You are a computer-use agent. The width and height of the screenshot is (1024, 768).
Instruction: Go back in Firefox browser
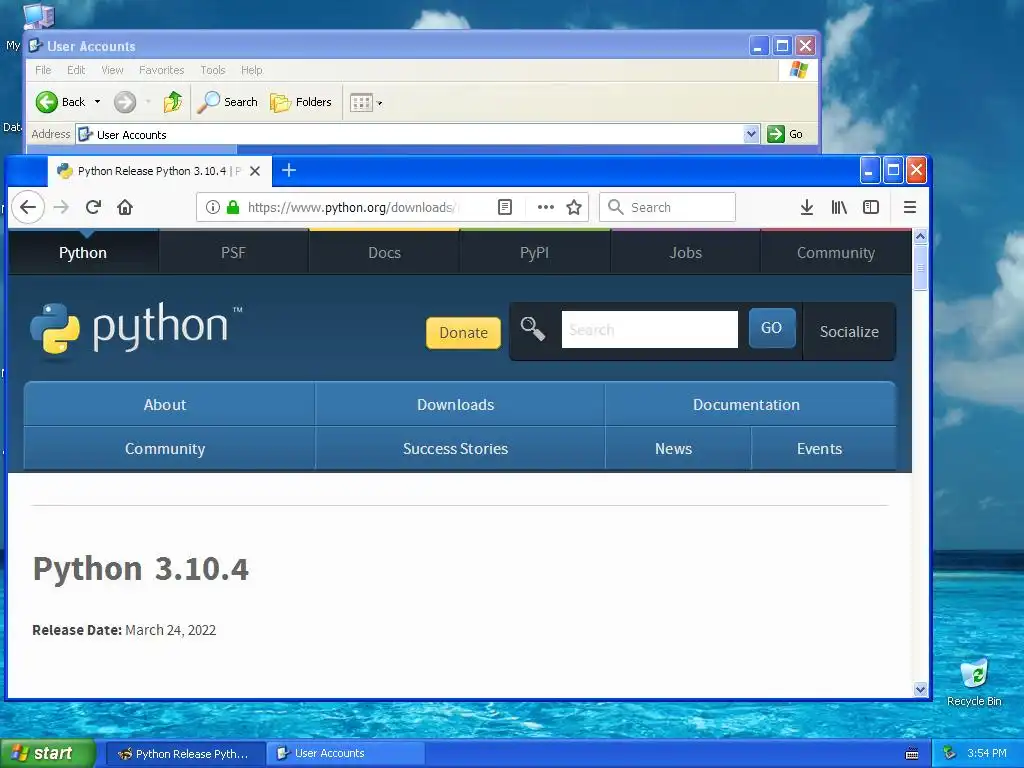pyautogui.click(x=28, y=207)
